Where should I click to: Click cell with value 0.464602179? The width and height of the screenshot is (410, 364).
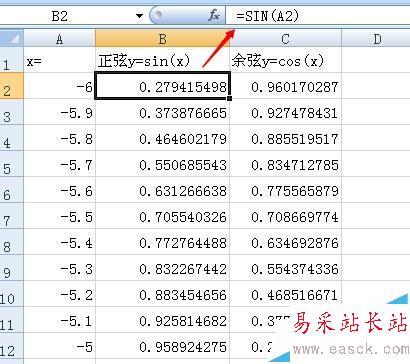click(162, 138)
